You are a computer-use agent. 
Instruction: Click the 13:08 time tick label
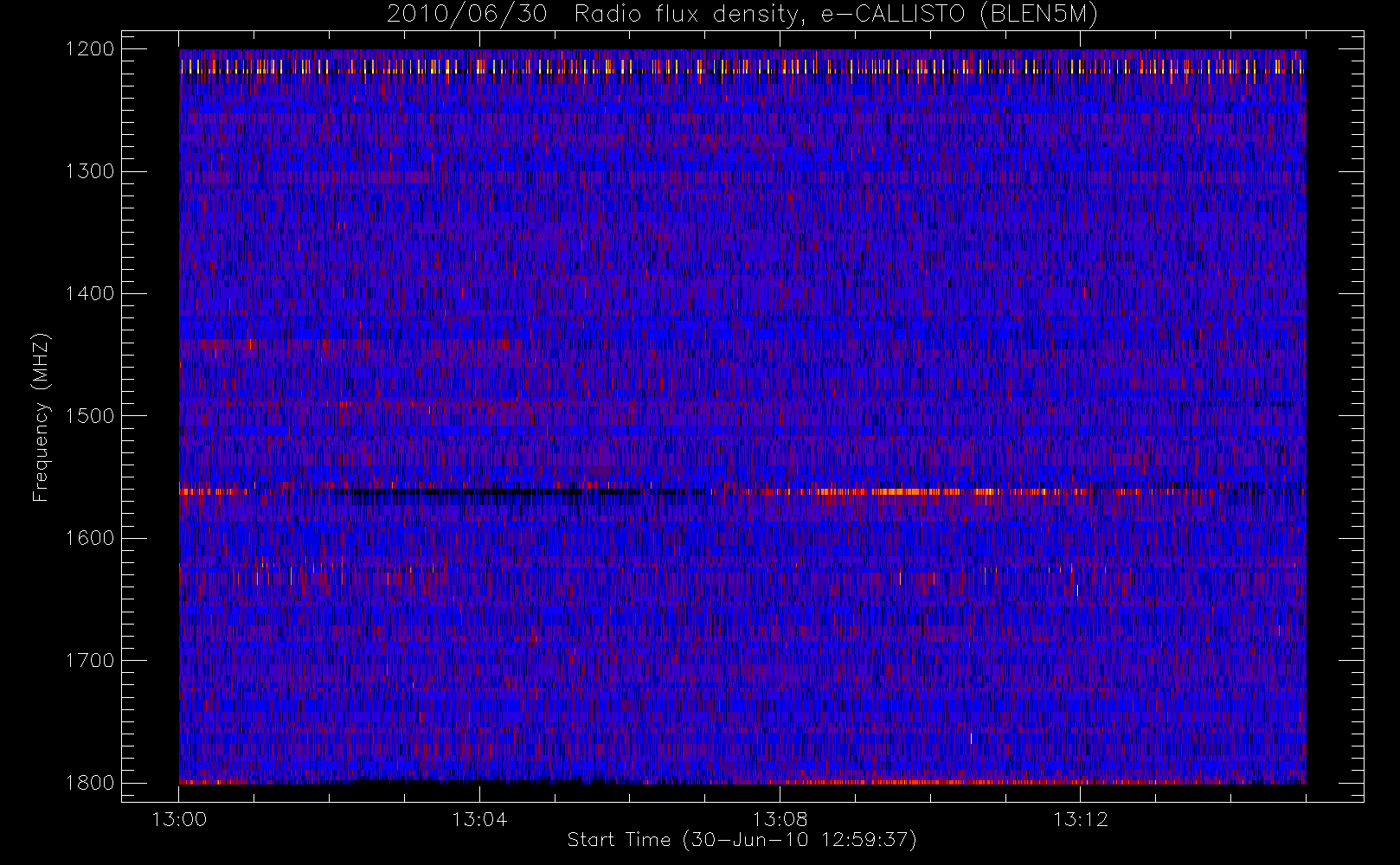click(780, 819)
